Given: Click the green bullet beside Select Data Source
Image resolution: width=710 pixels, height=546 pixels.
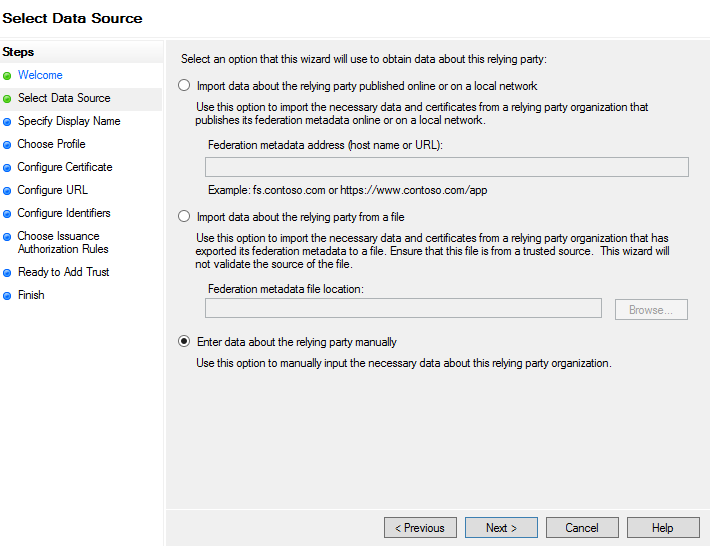Looking at the screenshot, I should click(7, 99).
